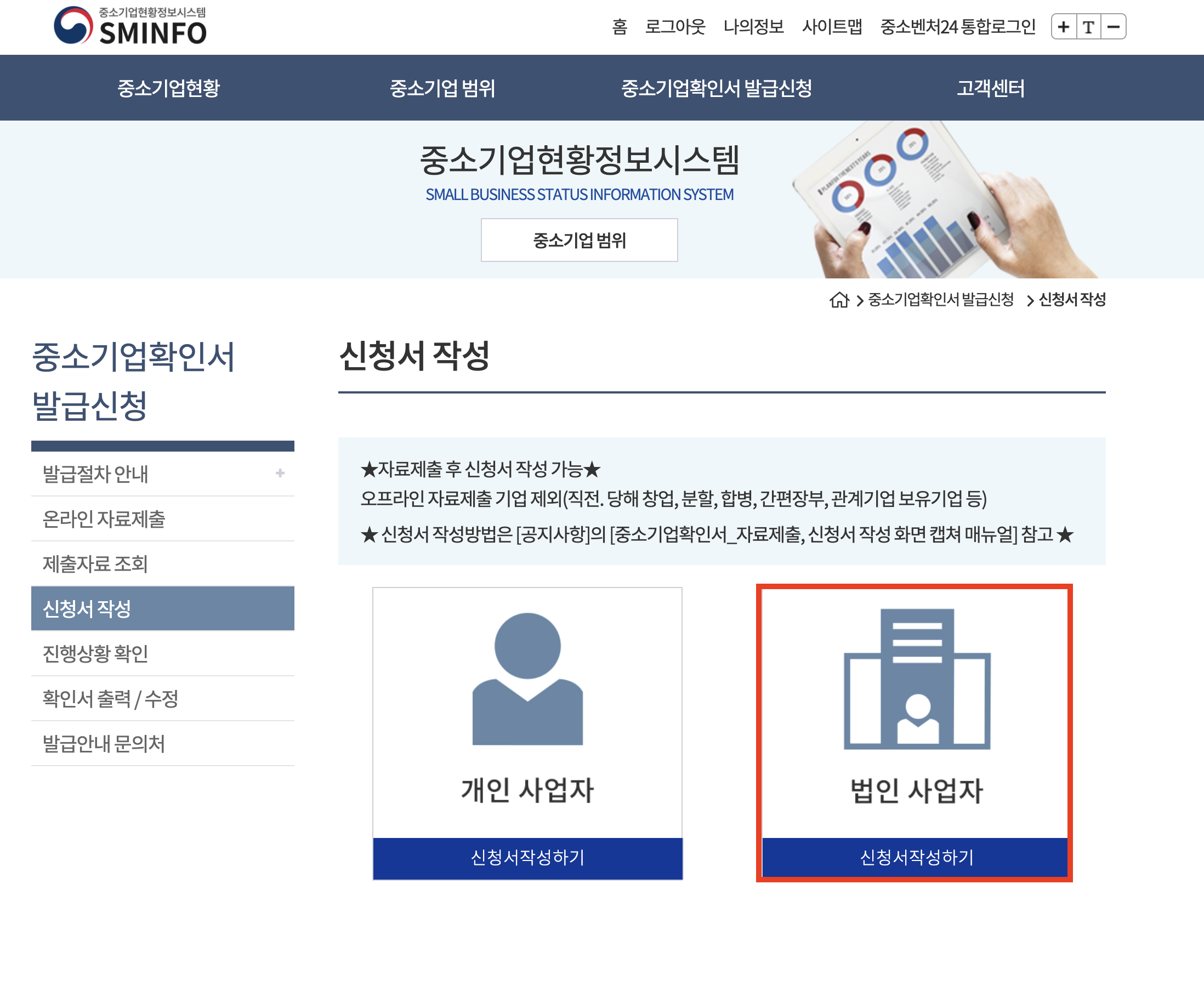Click 로그아웃 link
1204x981 pixels.
675,26
